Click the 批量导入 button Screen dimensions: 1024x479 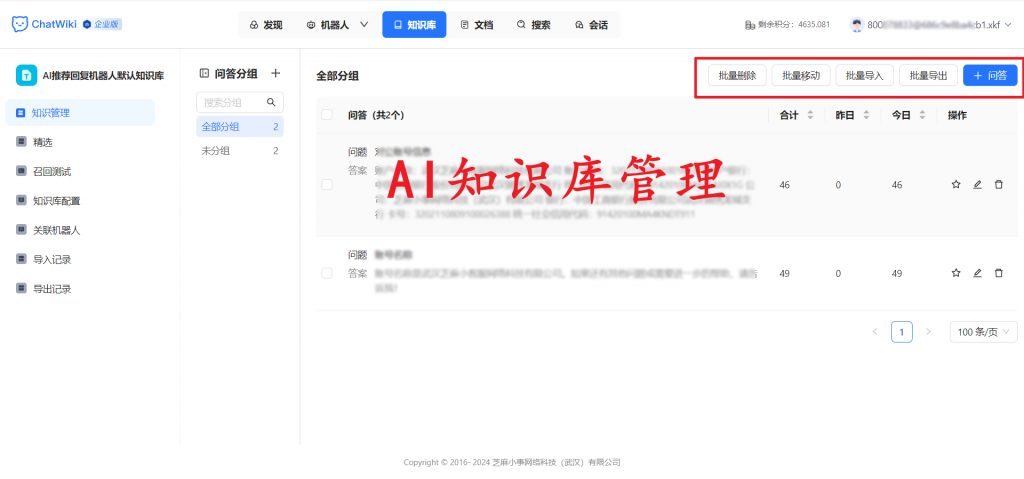[864, 75]
